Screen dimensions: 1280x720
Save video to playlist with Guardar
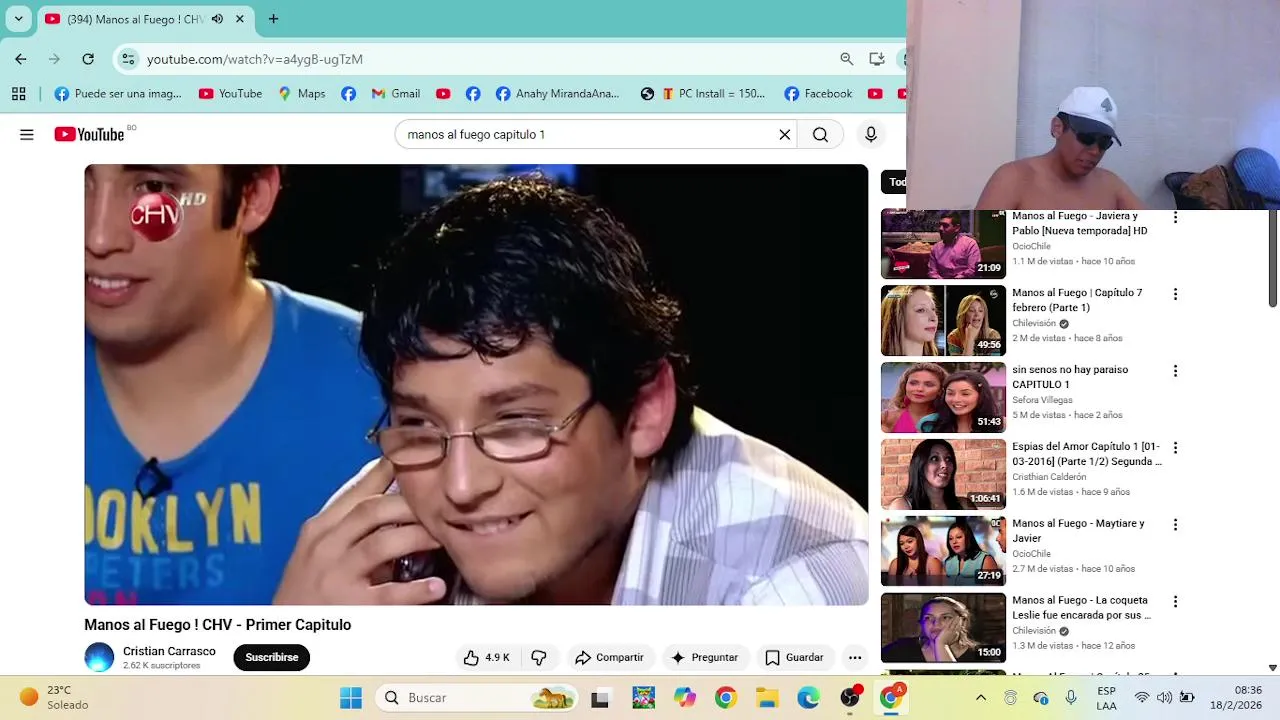pyautogui.click(x=794, y=657)
